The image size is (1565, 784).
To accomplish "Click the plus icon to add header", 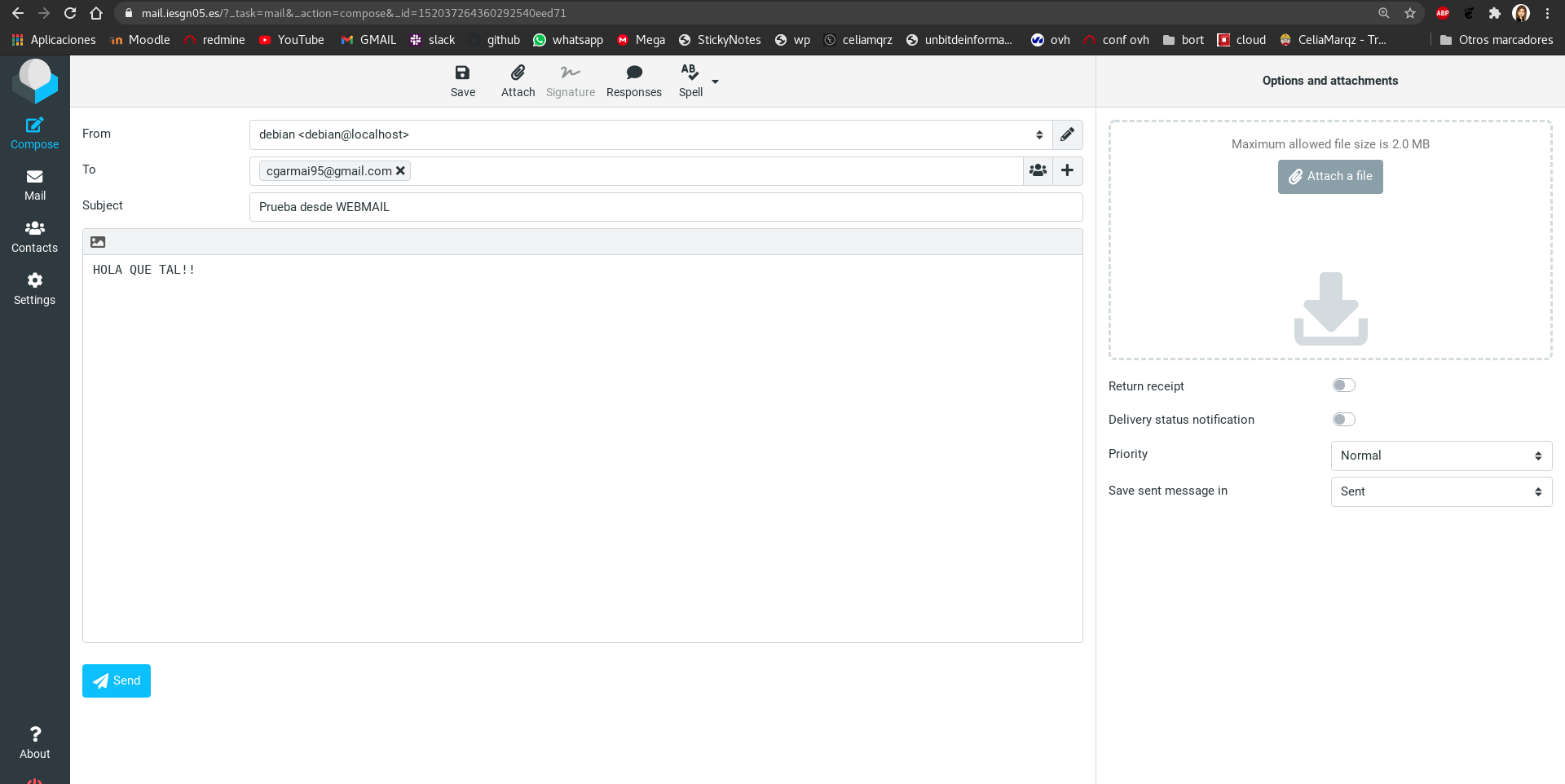I will pyautogui.click(x=1067, y=170).
